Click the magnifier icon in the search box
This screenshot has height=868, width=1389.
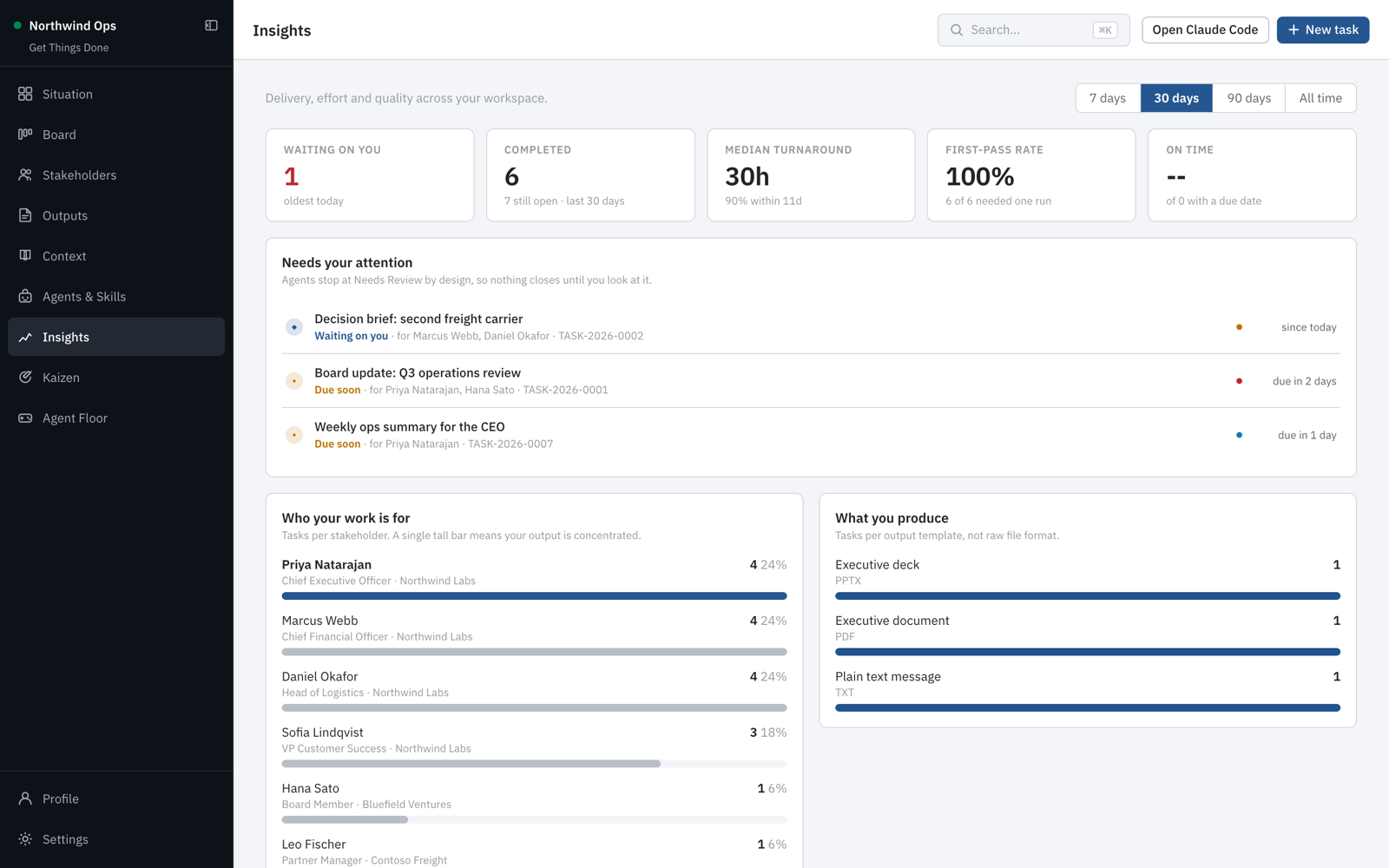tap(957, 30)
